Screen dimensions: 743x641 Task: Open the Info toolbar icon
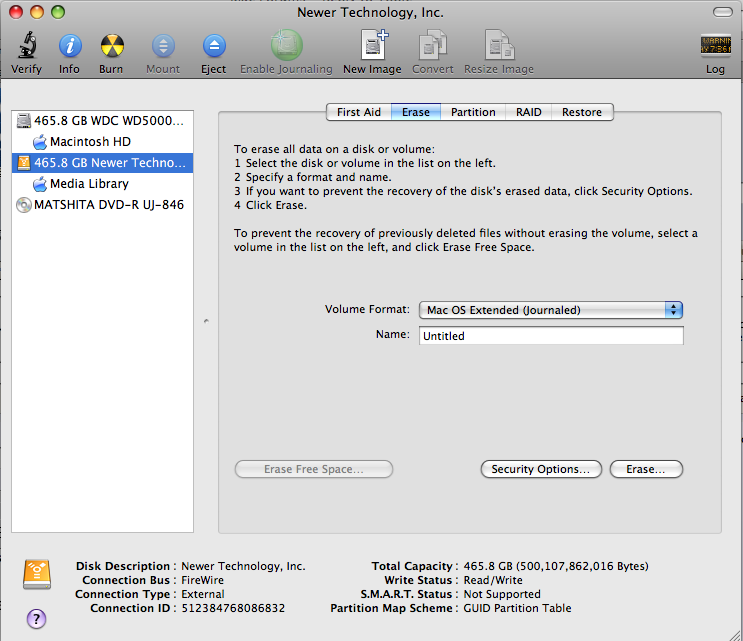[x=70, y=46]
